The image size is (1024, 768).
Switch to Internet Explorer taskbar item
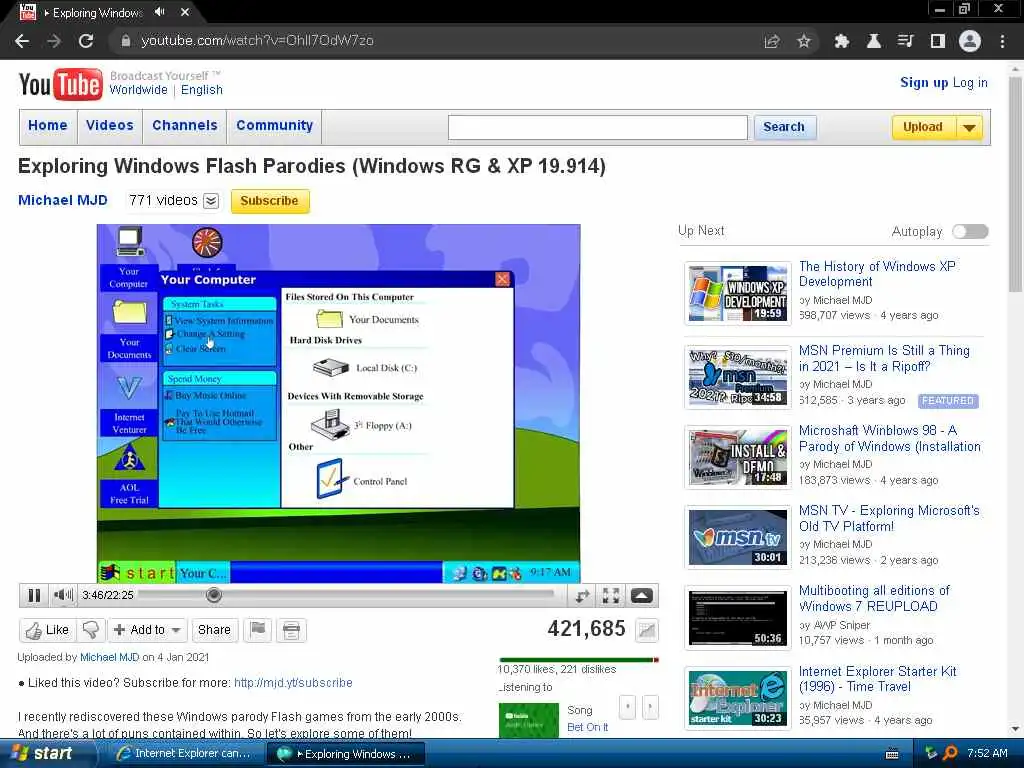tap(183, 754)
